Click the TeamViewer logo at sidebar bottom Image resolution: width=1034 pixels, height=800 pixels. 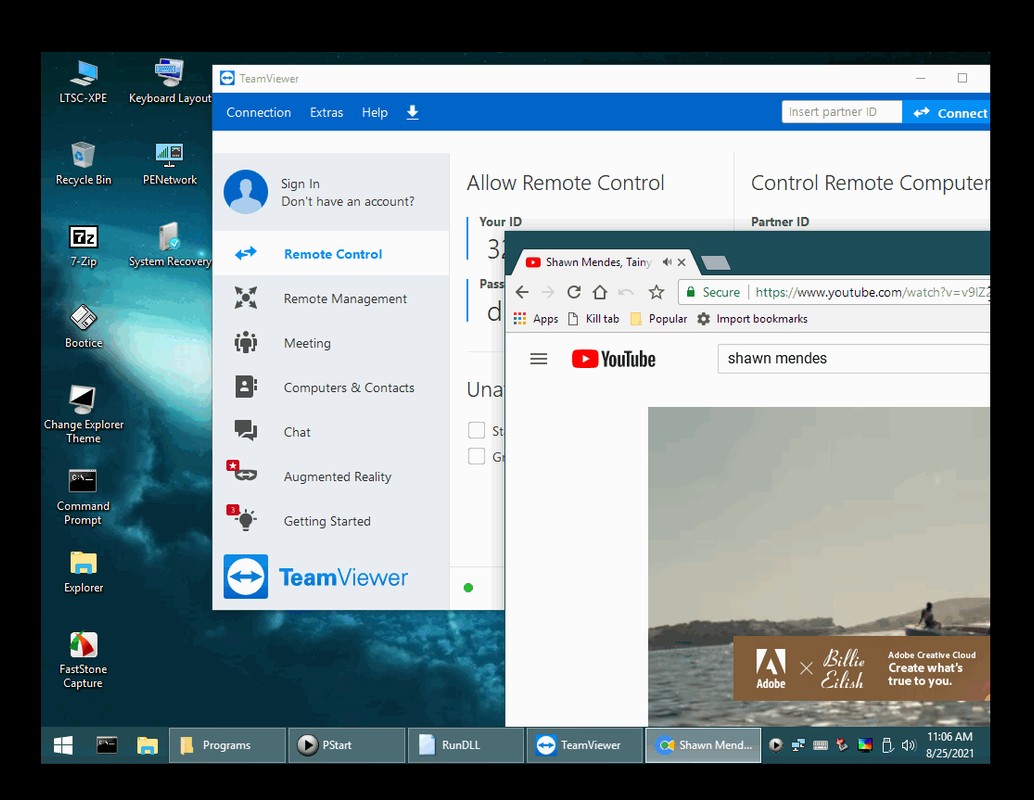coord(316,576)
